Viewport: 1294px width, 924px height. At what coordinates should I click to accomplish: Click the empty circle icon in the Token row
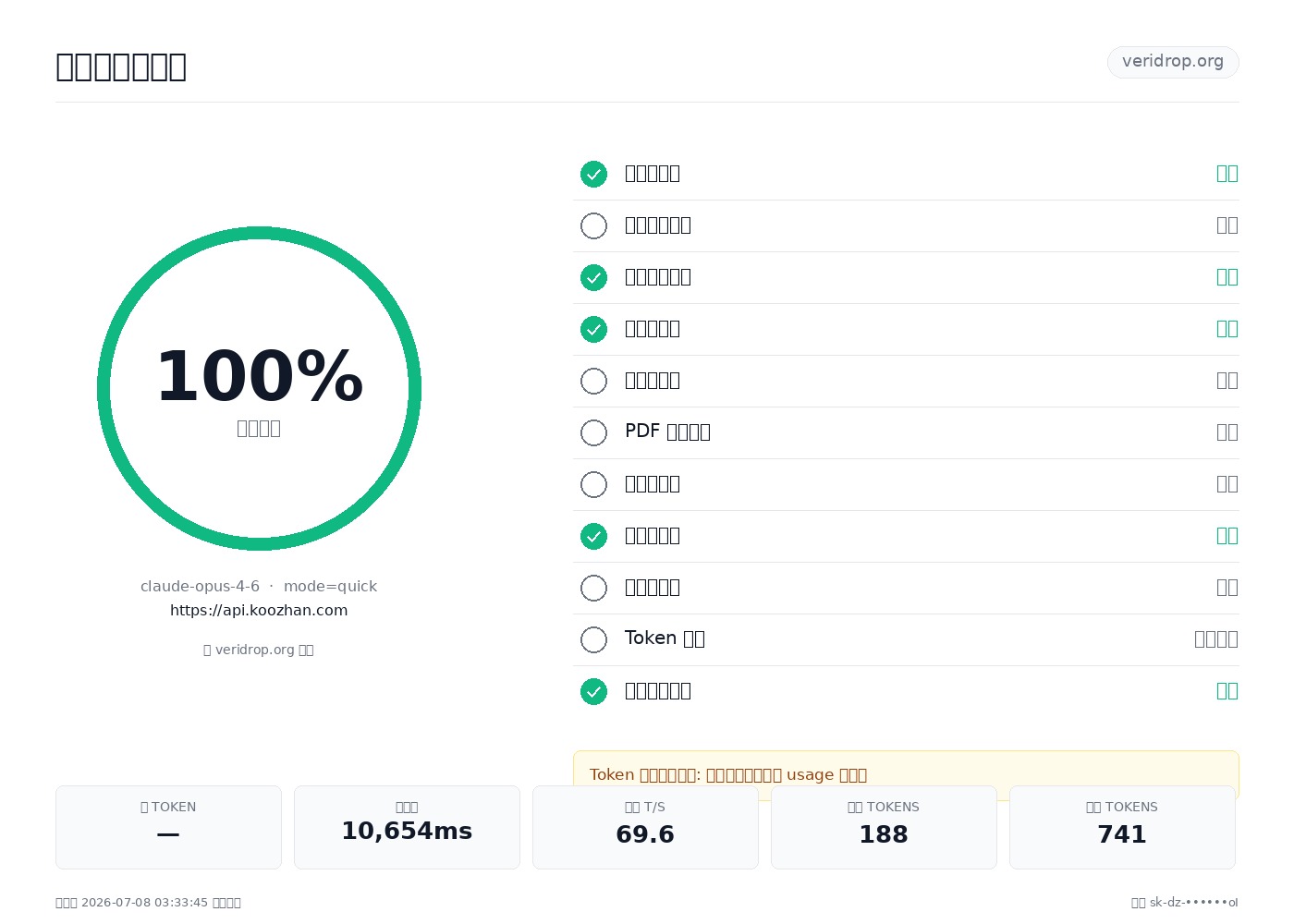[593, 639]
